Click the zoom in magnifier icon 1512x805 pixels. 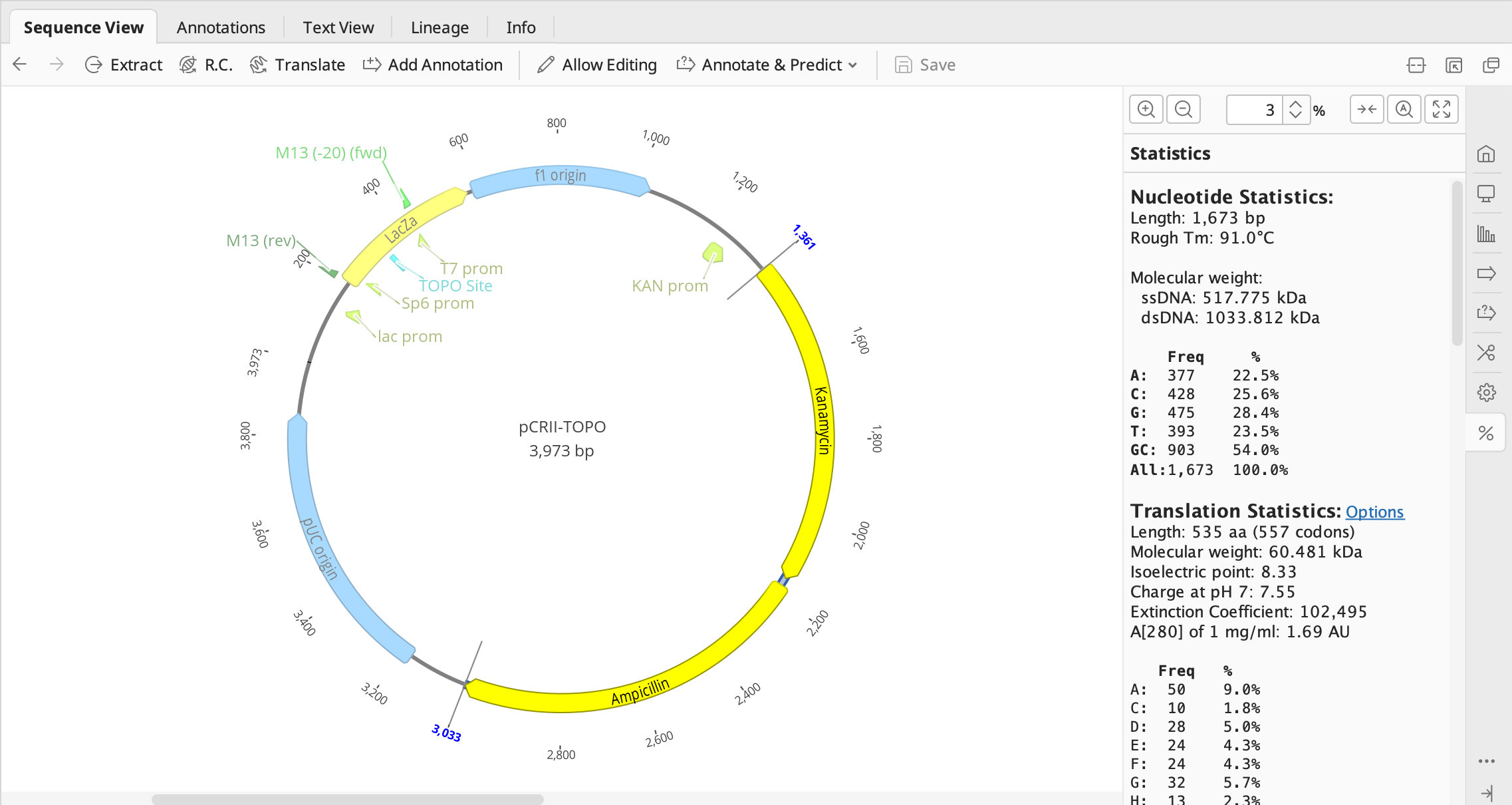[1146, 109]
